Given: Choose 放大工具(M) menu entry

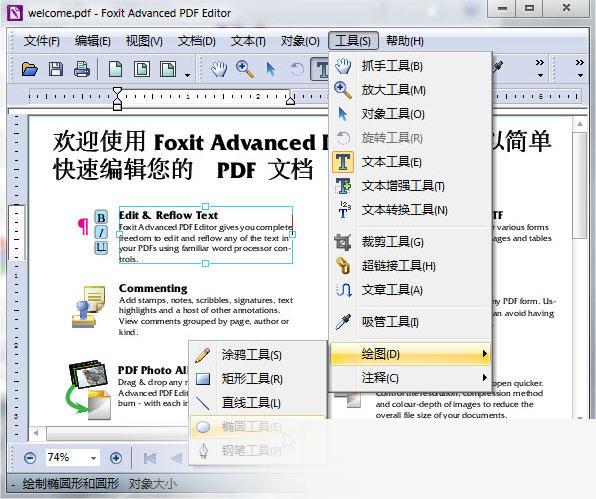Looking at the screenshot, I should click(x=411, y=90).
